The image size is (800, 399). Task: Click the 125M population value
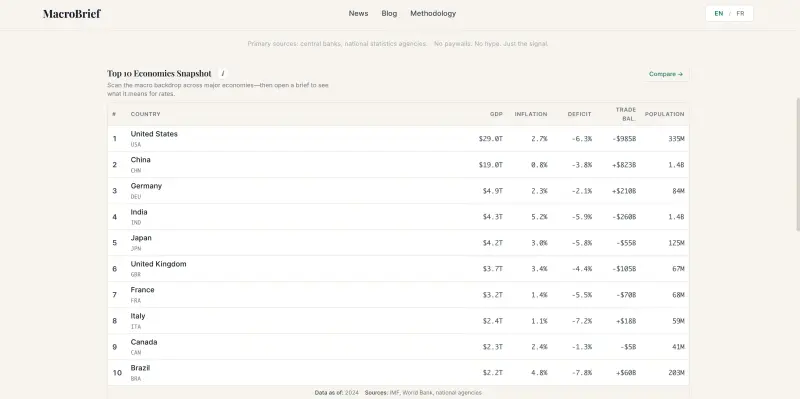[x=677, y=243]
